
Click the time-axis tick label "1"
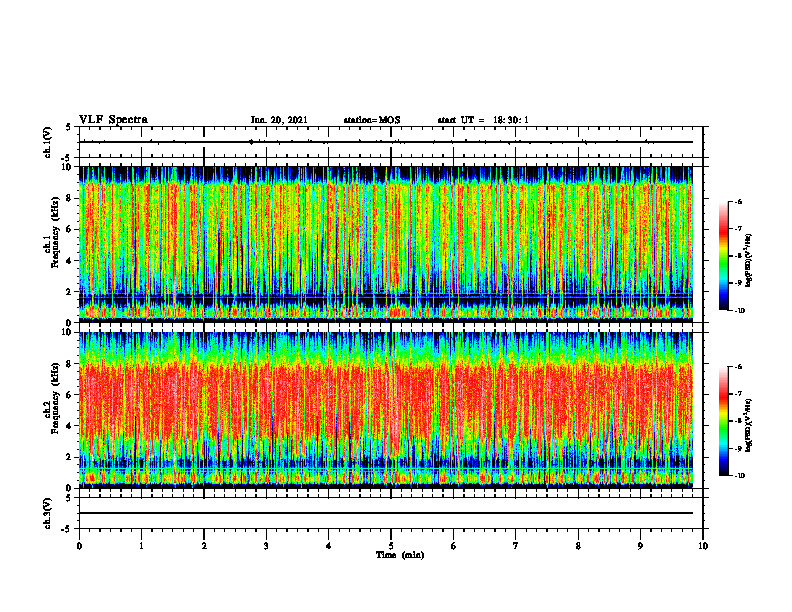141,546
